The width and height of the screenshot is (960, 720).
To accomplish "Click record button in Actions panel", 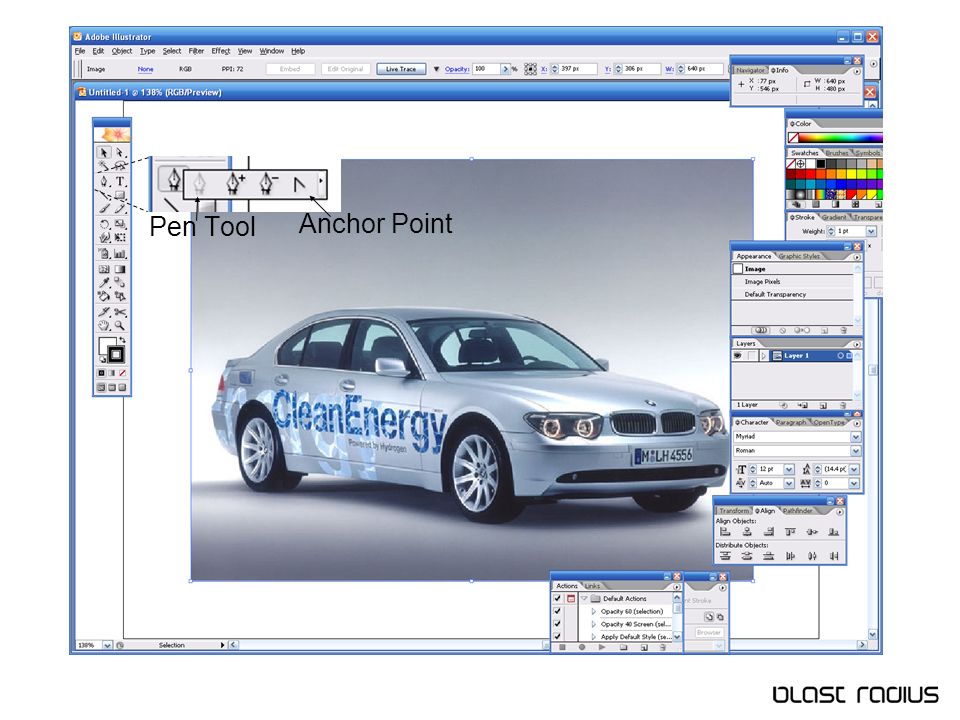I will click(x=582, y=647).
